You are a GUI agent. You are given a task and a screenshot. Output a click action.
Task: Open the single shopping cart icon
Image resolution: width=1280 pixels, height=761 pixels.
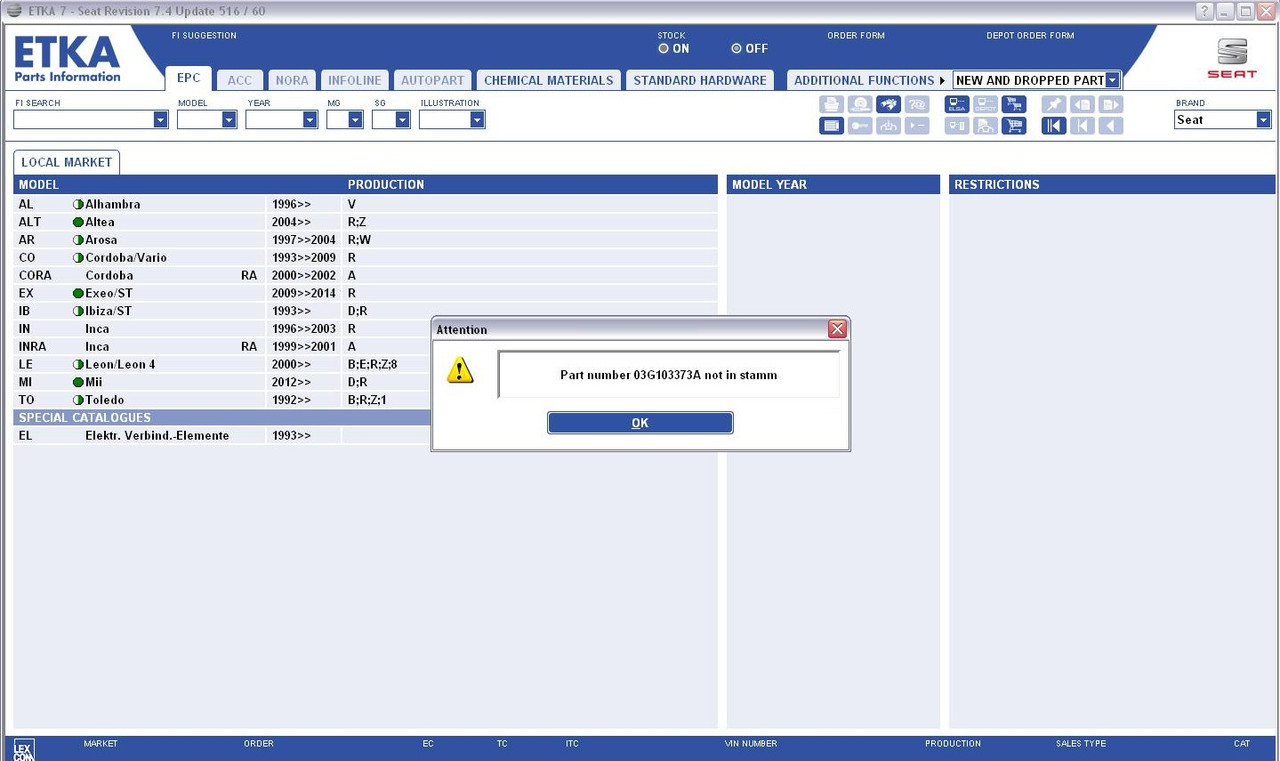coord(1014,126)
